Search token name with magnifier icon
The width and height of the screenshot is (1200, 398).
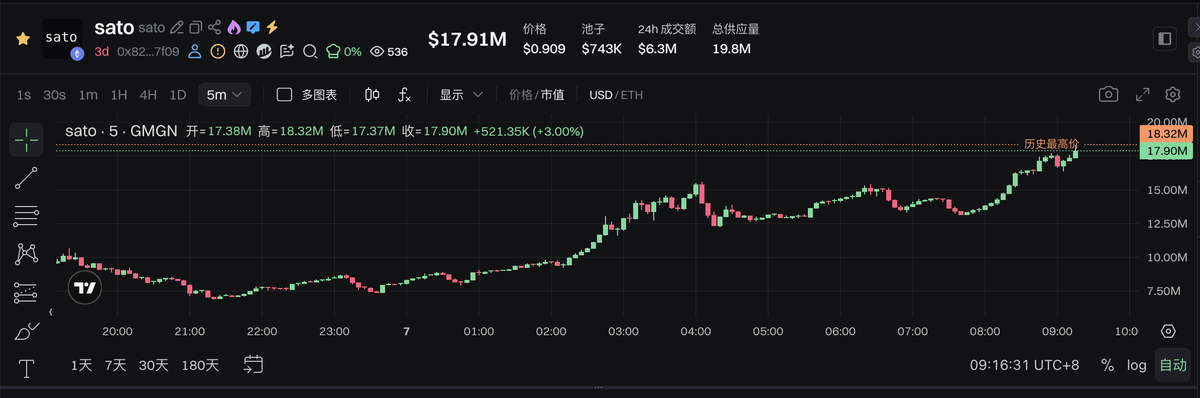(310, 51)
